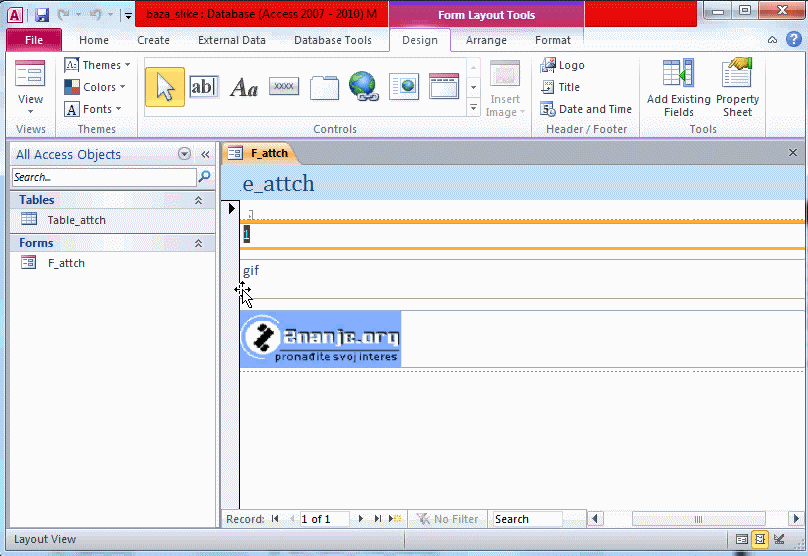Click the navigation pane Search box
Image resolution: width=808 pixels, height=556 pixels.
[104, 177]
